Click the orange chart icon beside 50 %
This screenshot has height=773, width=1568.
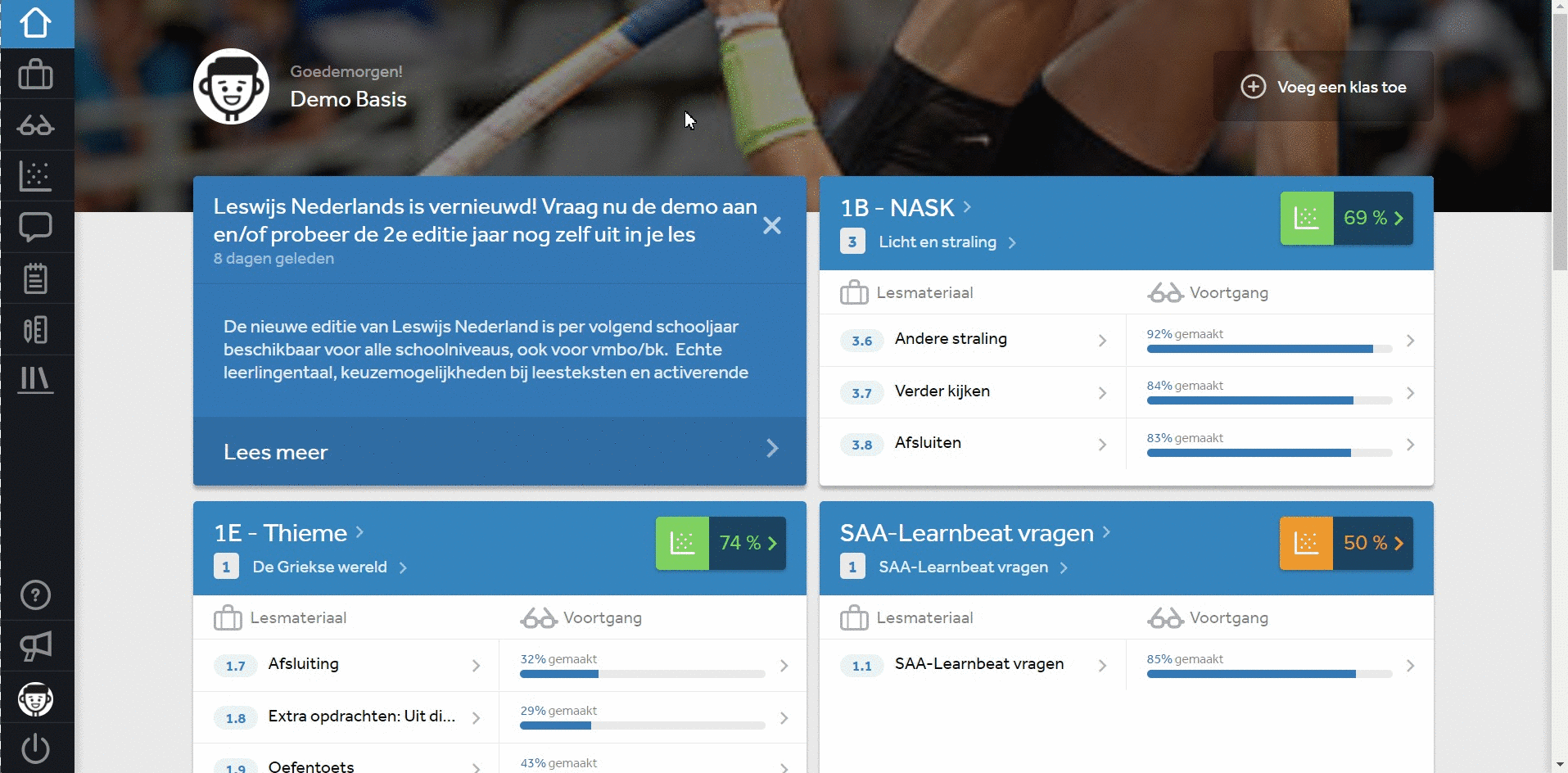coord(1307,543)
